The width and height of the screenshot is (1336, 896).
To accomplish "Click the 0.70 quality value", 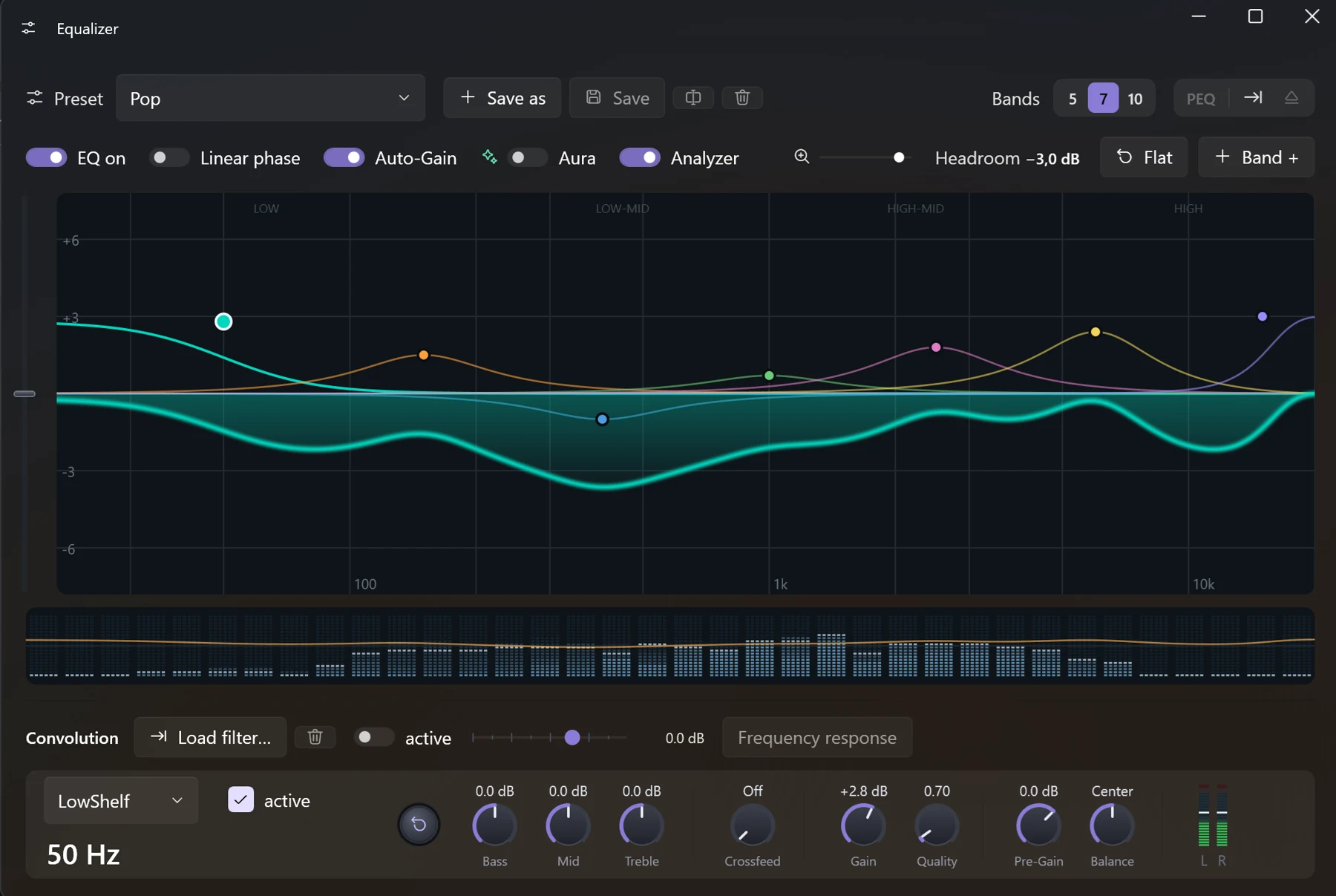I will (x=937, y=791).
